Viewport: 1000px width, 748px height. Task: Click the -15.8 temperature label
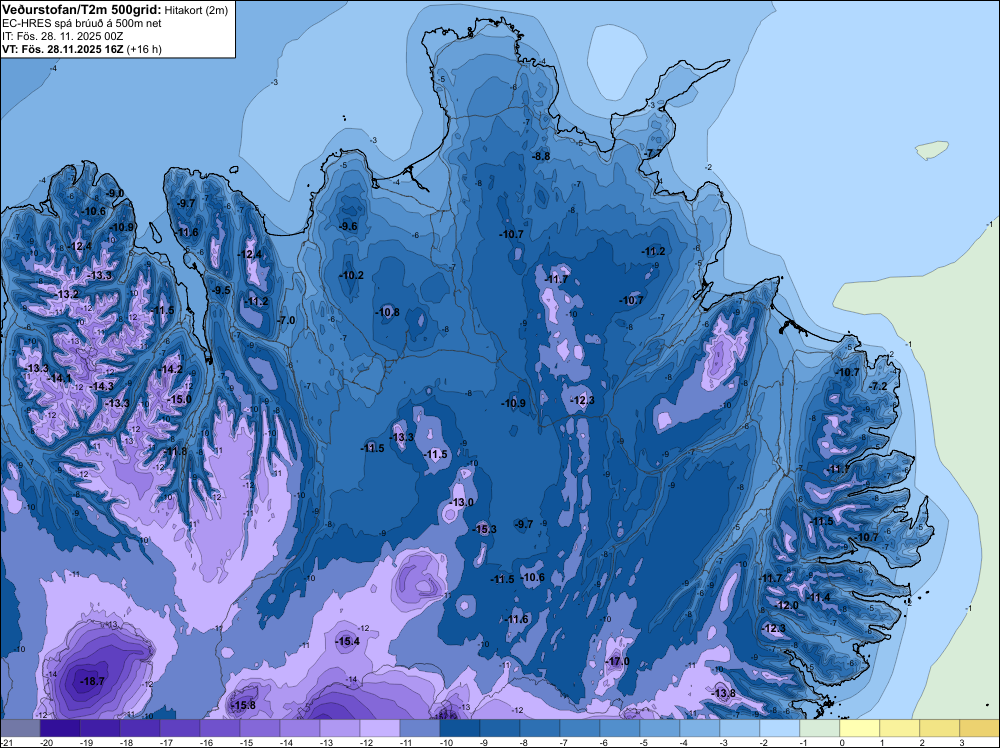click(243, 705)
